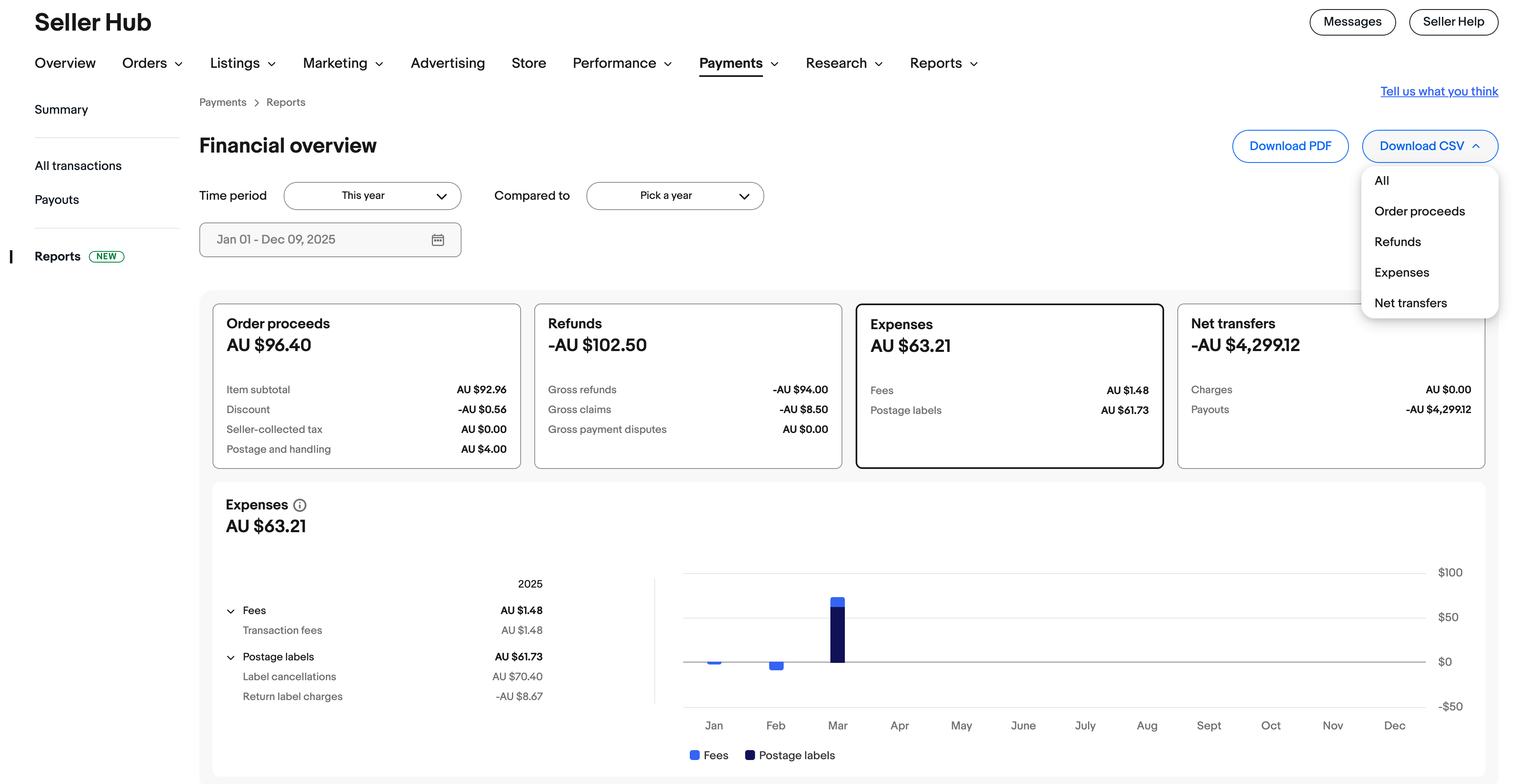Go to All transactions in sidebar

(x=78, y=166)
